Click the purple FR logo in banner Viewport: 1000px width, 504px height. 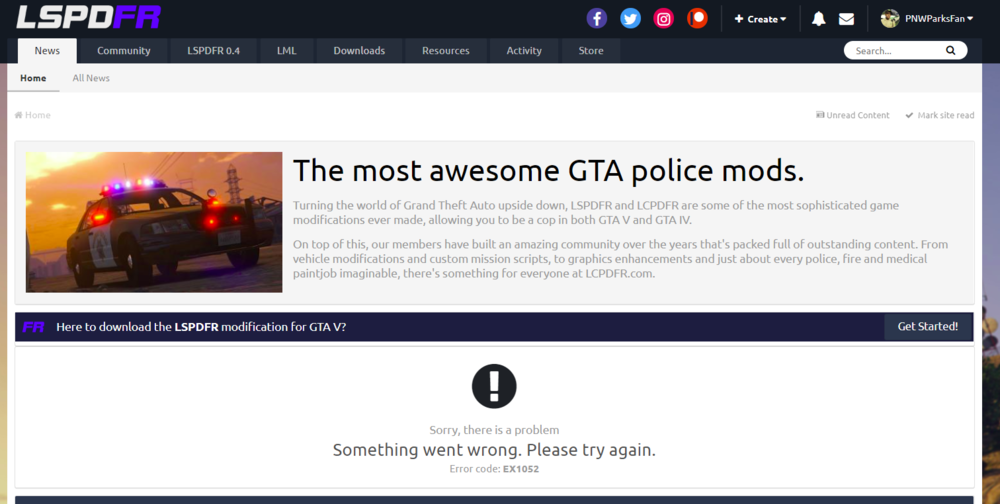33,327
